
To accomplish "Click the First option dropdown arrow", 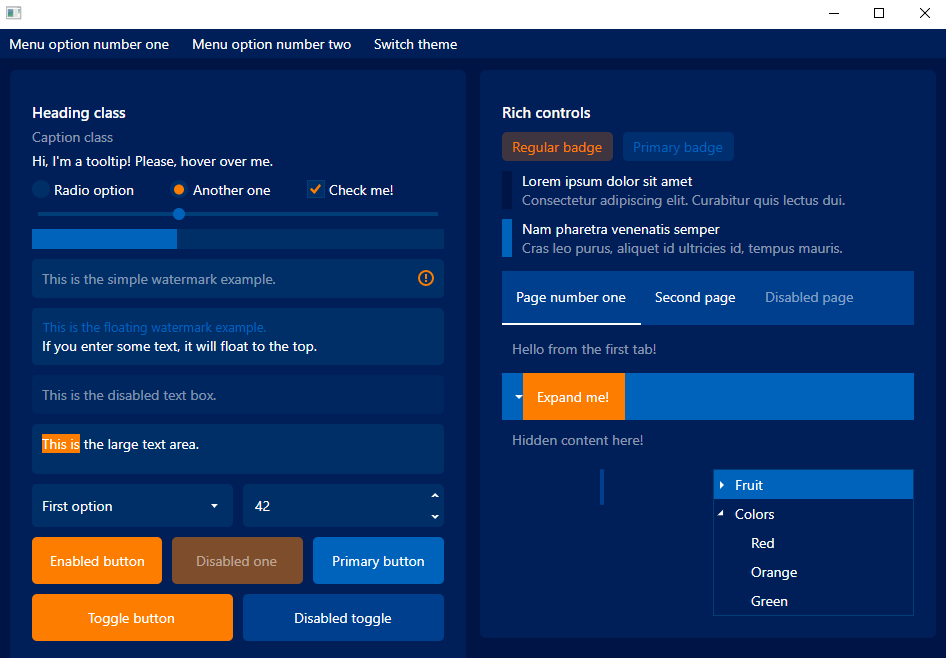I will point(214,506).
